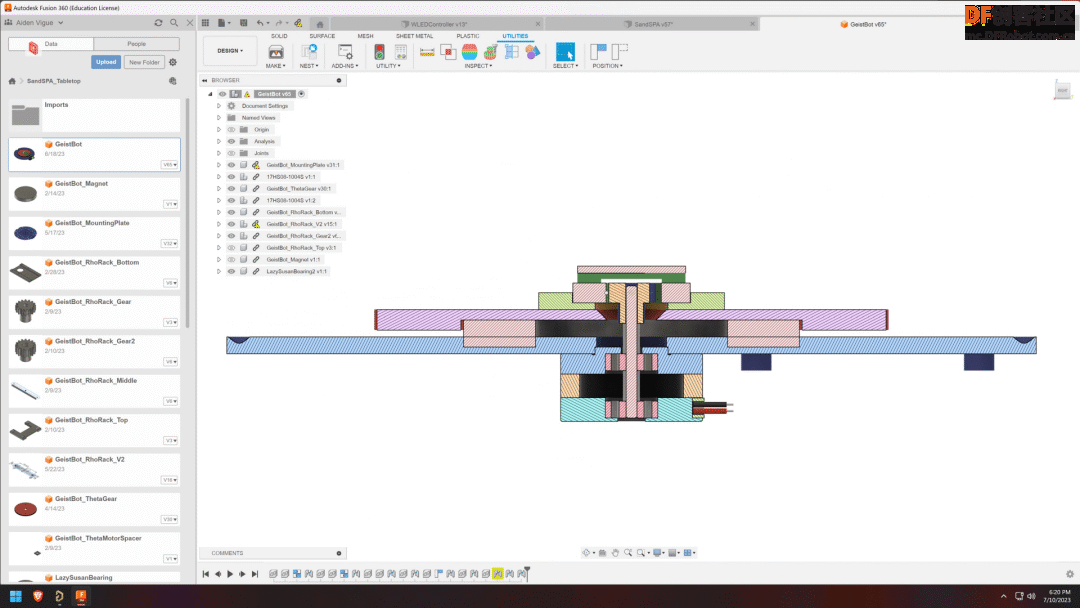The image size is (1080, 608).
Task: Click the Look At icon
Action: pyautogui.click(x=603, y=553)
